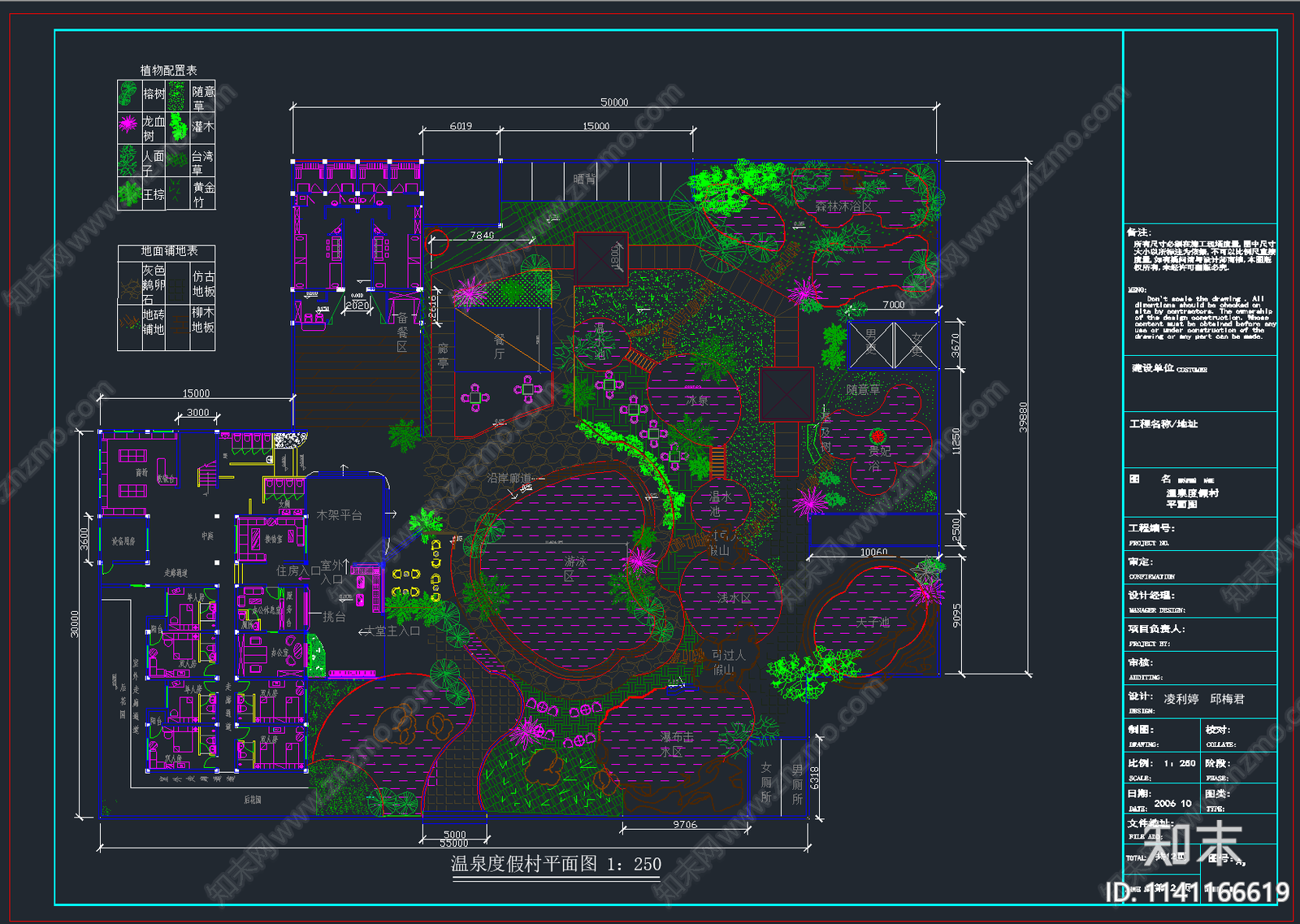Viewport: 1300px width, 924px height.
Task: Click the scale value 1:250 in the title block
Action: (x=1180, y=763)
